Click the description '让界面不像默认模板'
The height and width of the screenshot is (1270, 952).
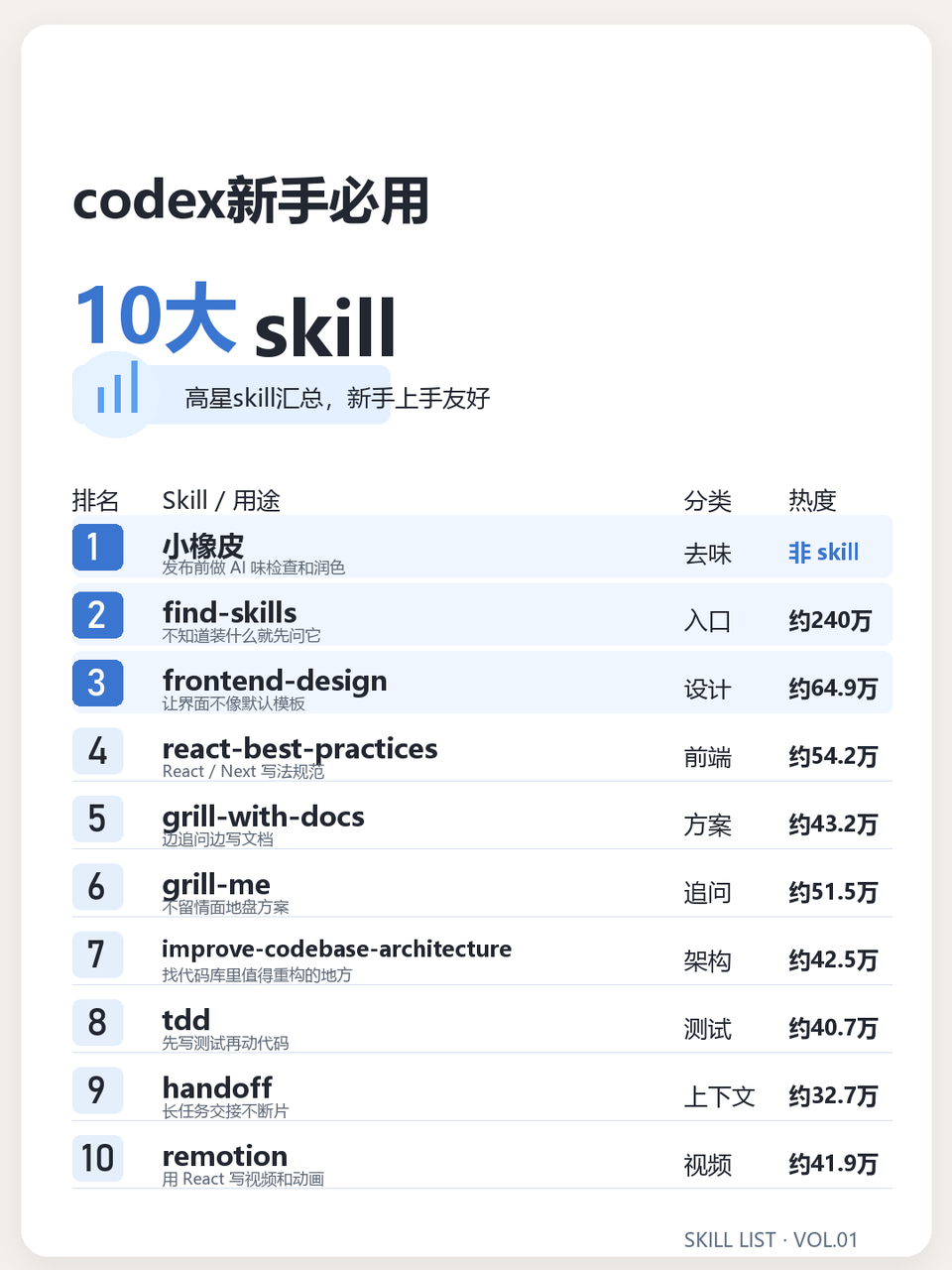coord(234,703)
